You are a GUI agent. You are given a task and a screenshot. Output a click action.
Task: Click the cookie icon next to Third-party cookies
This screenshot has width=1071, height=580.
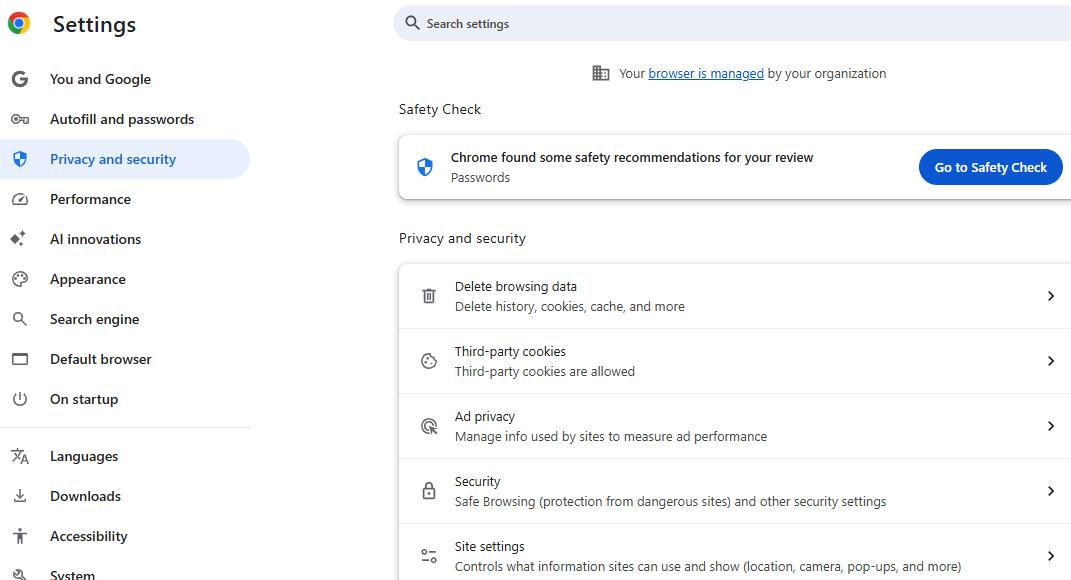coord(428,361)
